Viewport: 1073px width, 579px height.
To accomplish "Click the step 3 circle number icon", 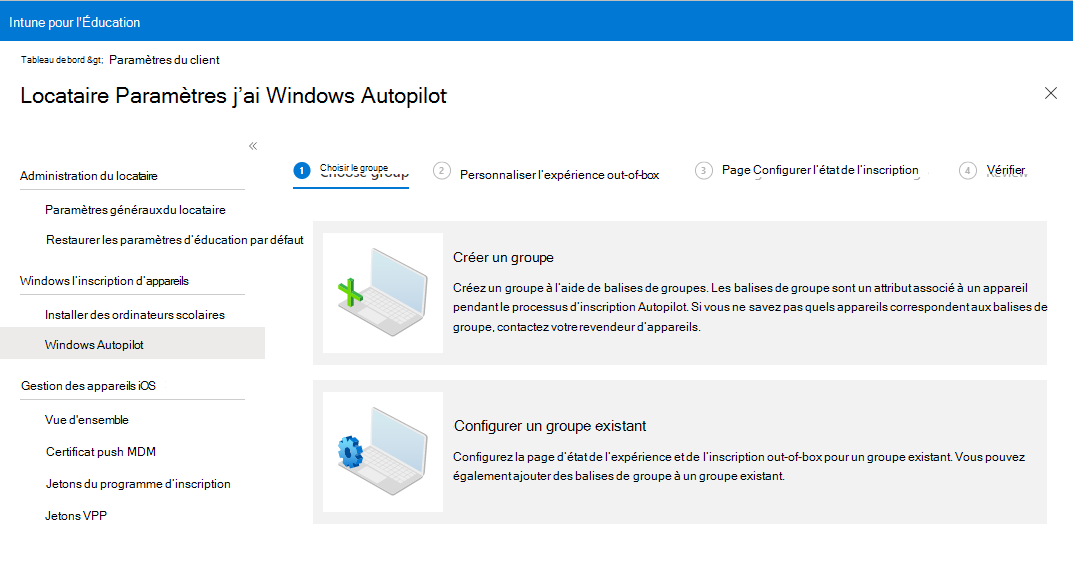I will (x=703, y=170).
